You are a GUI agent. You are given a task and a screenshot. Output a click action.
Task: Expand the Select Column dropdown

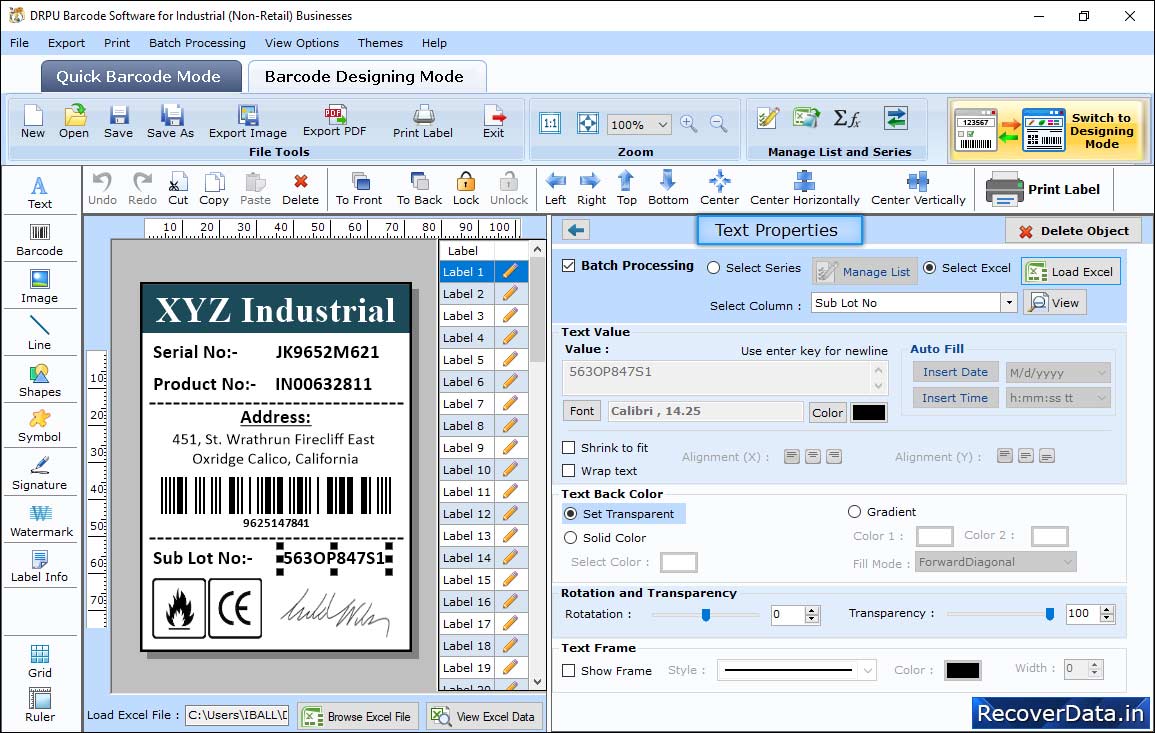click(x=1008, y=303)
